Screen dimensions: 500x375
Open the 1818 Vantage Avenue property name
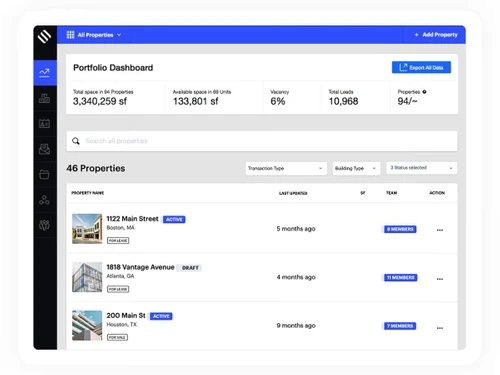(x=140, y=267)
